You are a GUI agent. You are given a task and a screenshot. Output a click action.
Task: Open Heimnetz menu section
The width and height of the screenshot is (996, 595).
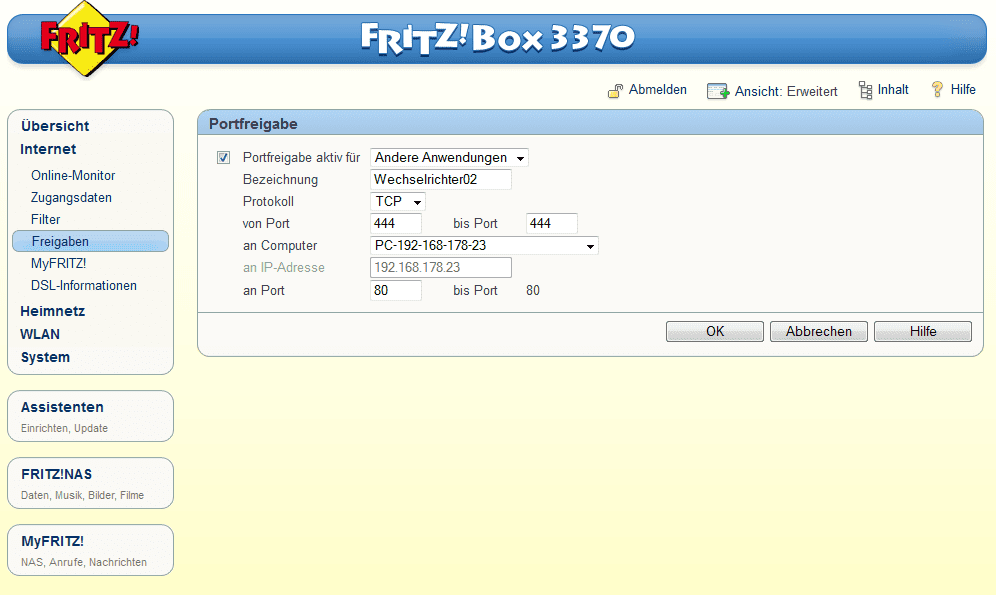(x=53, y=311)
